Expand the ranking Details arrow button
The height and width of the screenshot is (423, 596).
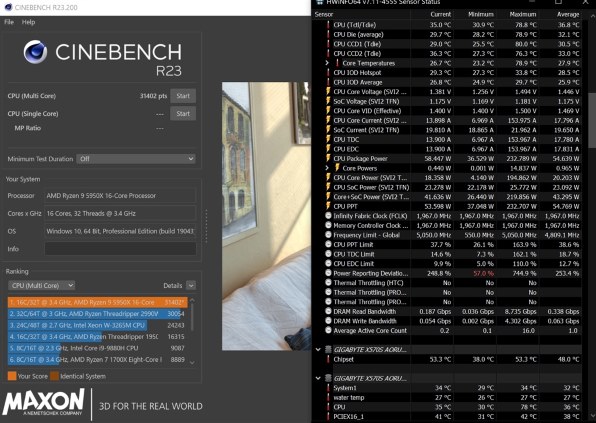pos(191,285)
